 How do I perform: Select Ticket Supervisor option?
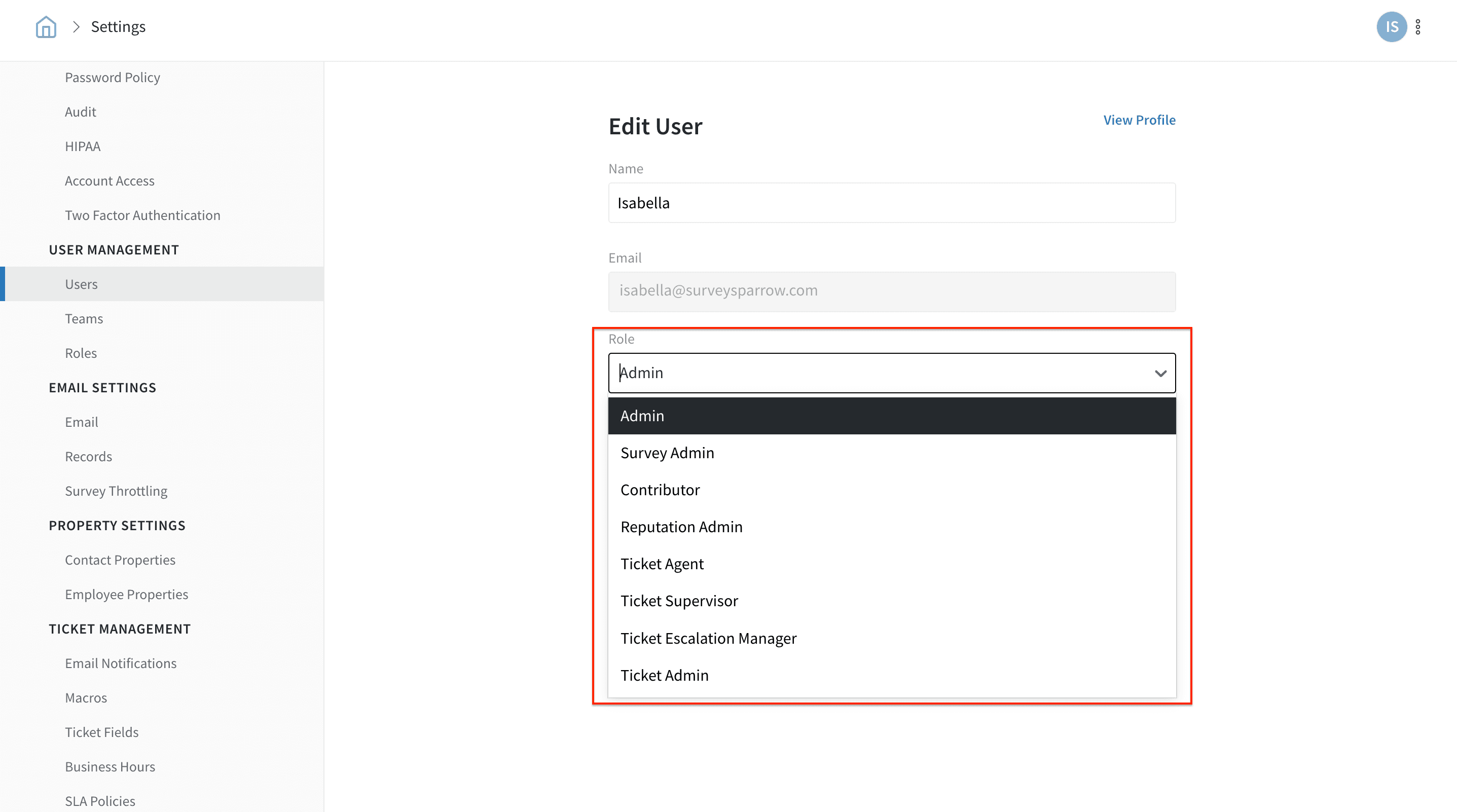click(x=679, y=601)
